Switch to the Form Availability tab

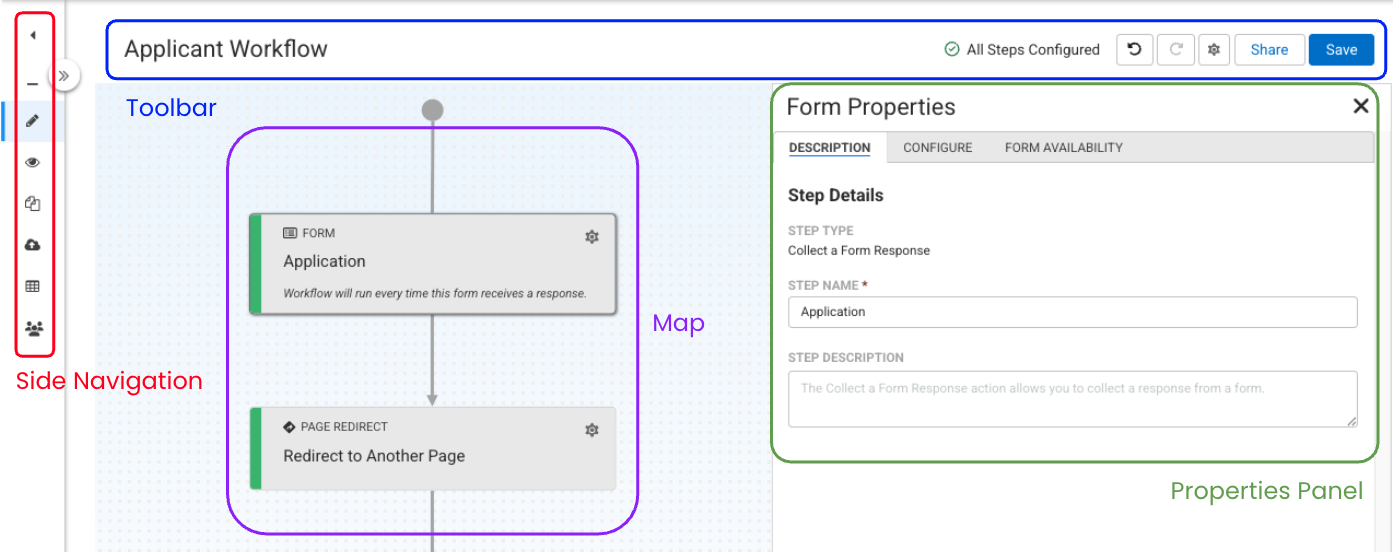tap(1063, 147)
